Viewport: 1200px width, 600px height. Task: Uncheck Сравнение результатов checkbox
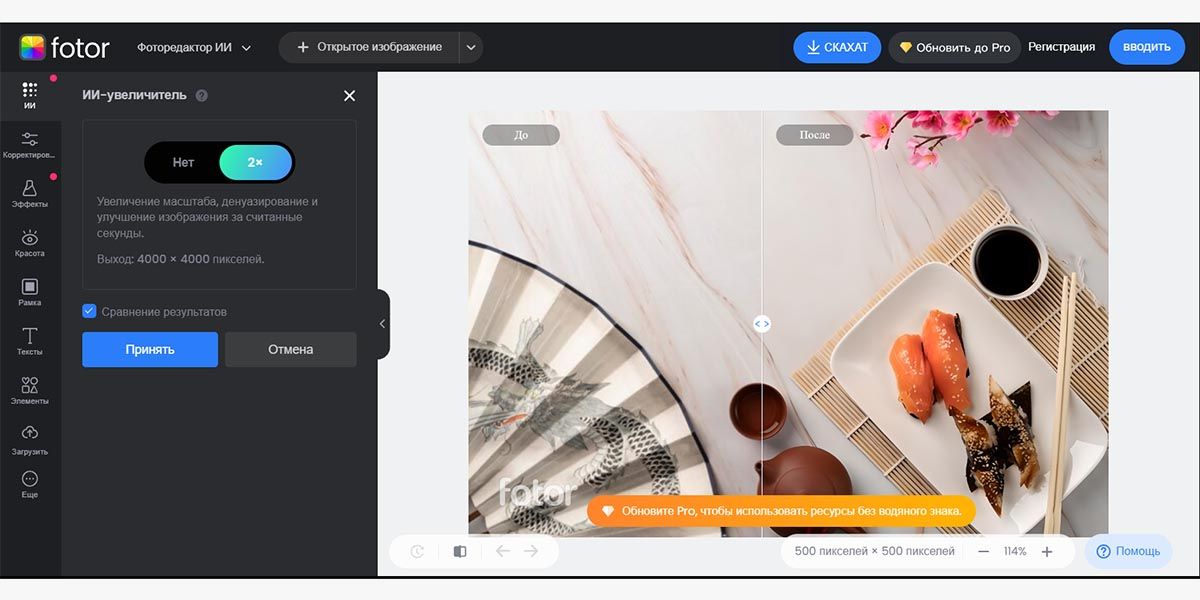[x=89, y=311]
